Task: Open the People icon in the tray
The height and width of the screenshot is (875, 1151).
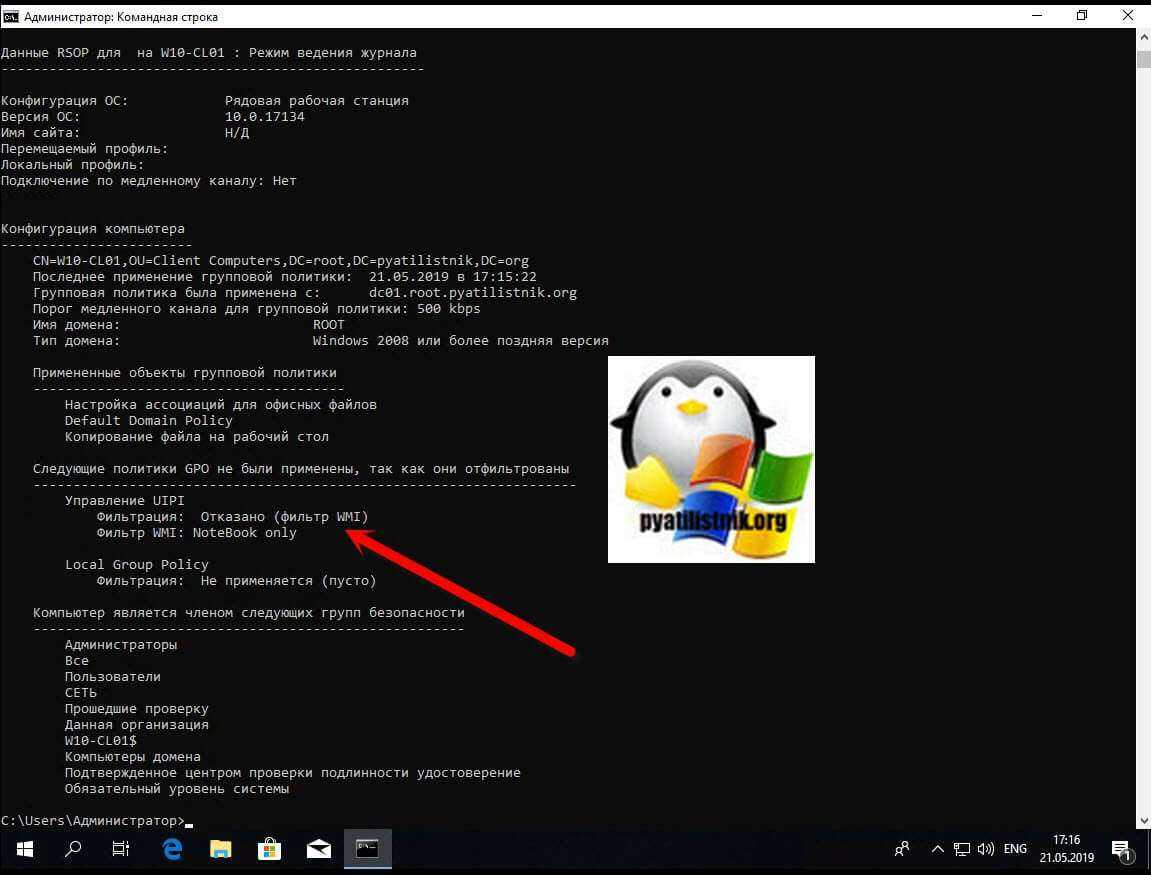Action: [902, 849]
